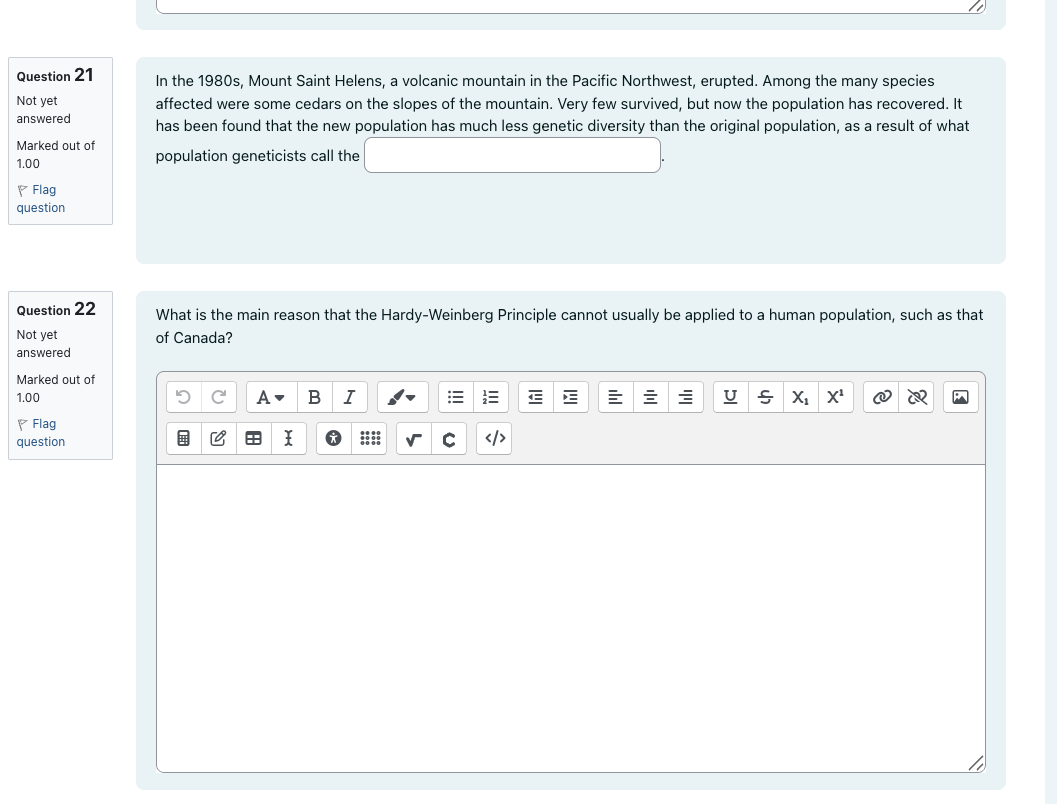1057x804 pixels.
Task: Insert an image into the answer
Action: [961, 397]
